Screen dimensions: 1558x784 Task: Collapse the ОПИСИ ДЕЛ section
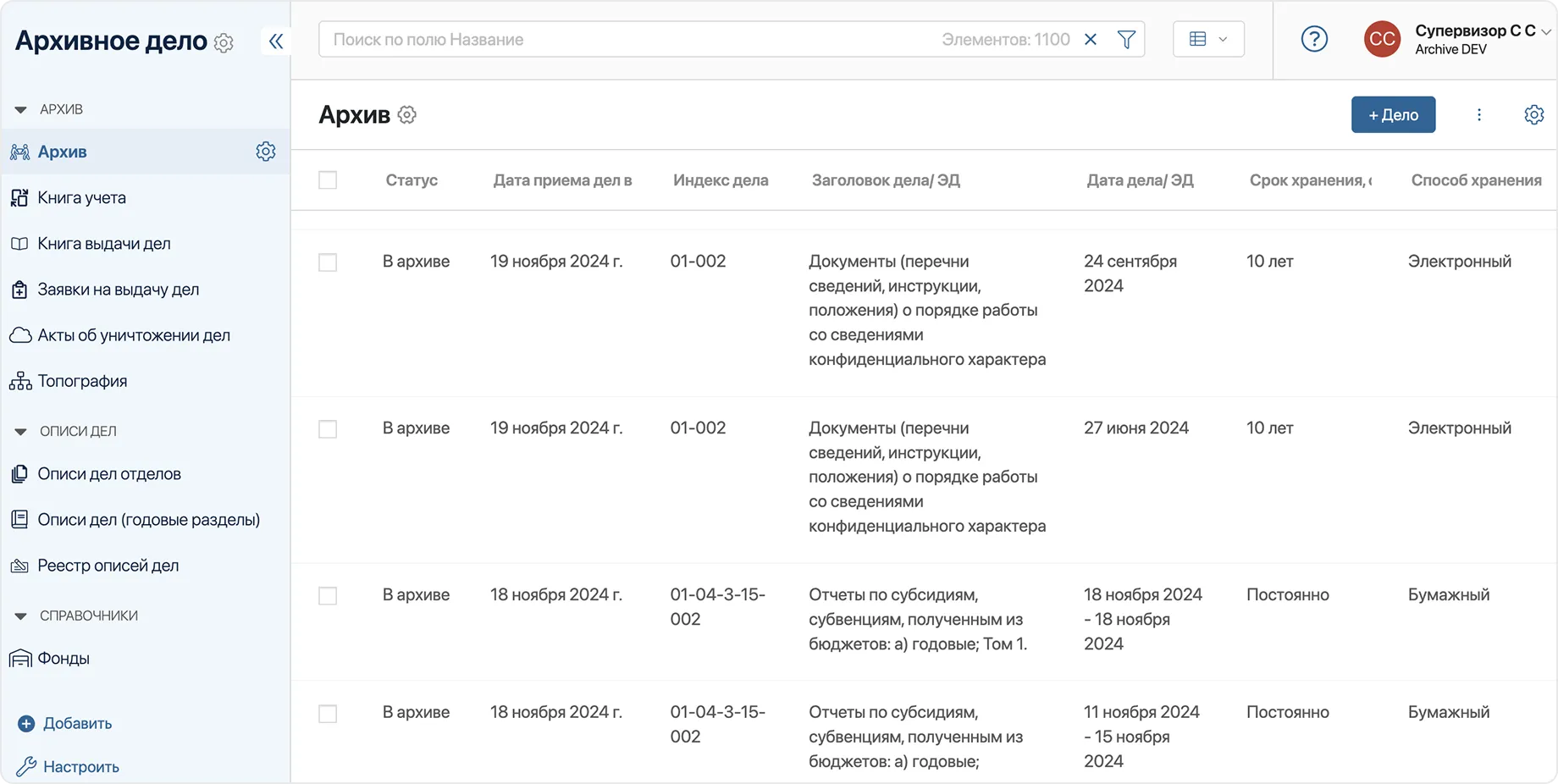[21, 432]
